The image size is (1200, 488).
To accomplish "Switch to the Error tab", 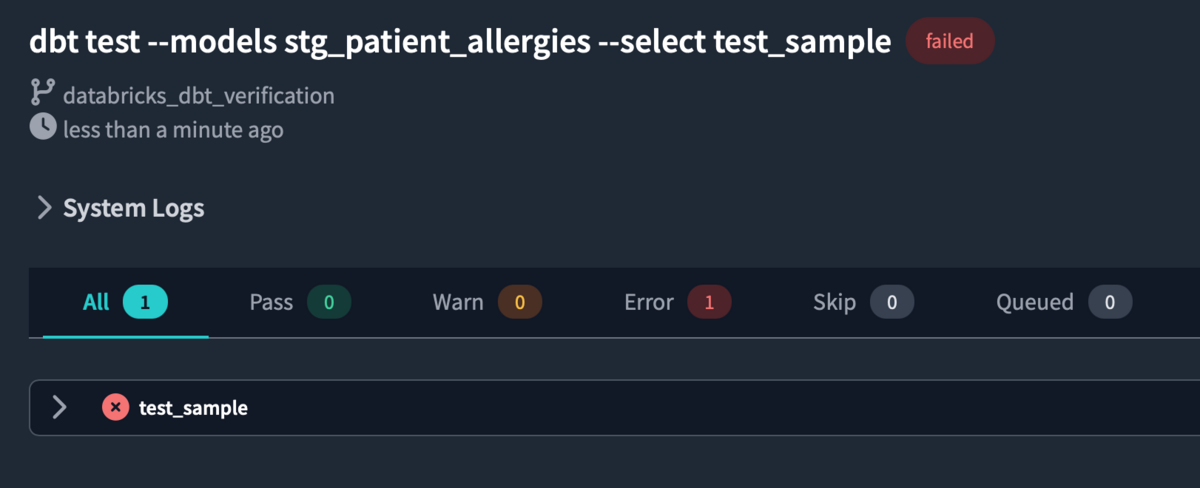I will (x=677, y=302).
